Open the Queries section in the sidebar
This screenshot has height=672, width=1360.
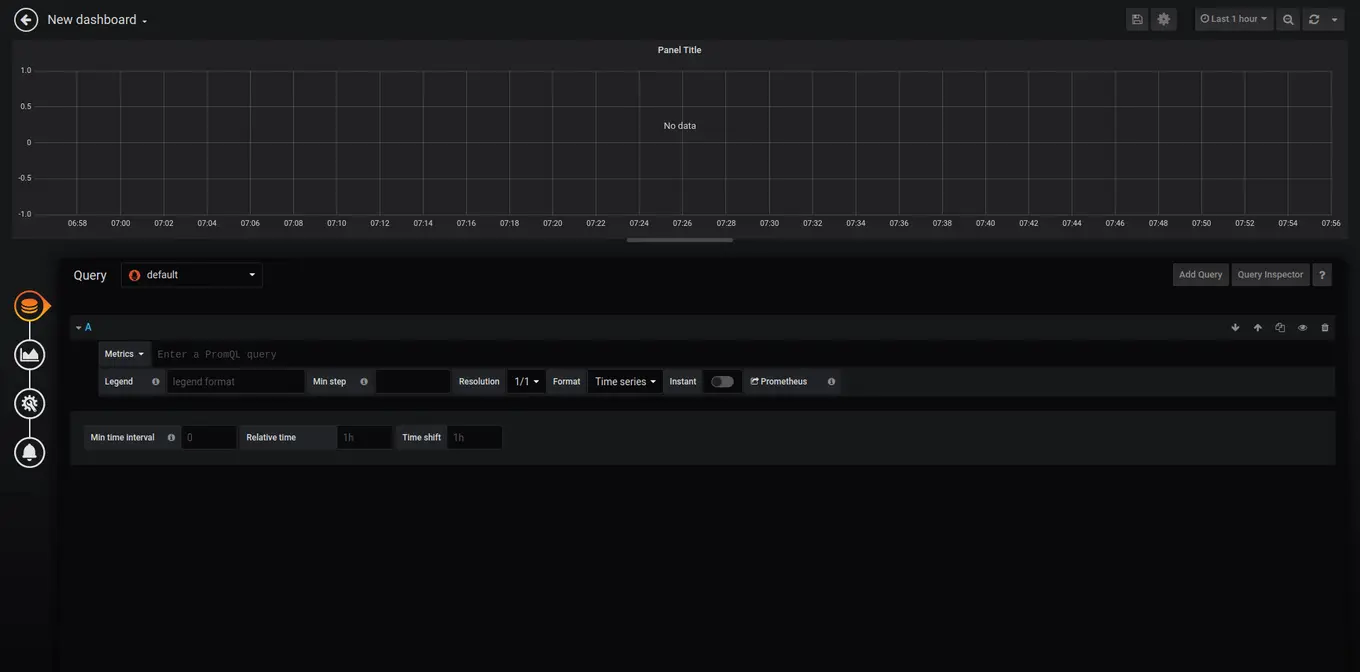tap(29, 304)
